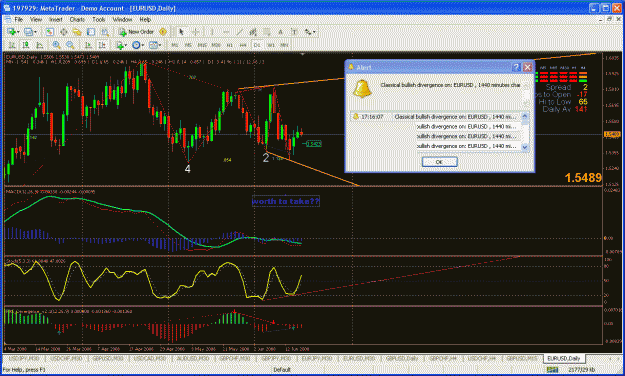
Task: Select the M5 timeframe button
Action: [188, 45]
